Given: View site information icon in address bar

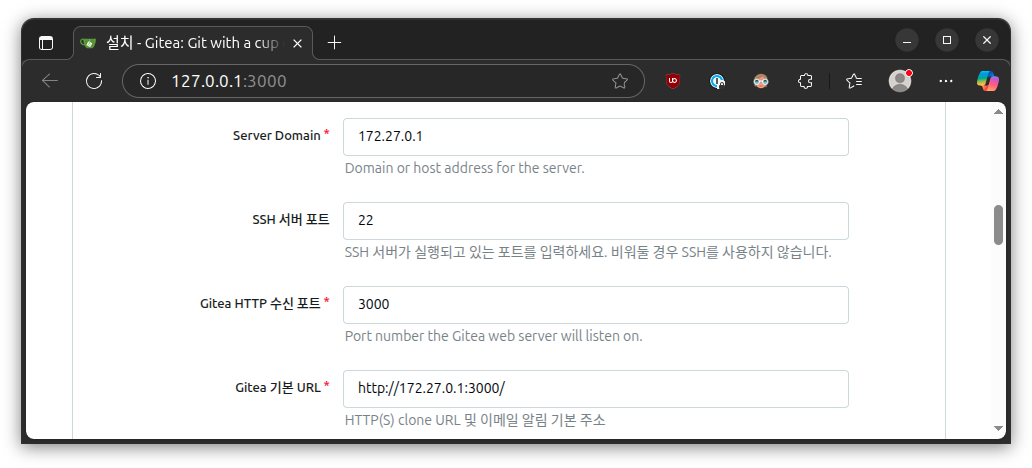Looking at the screenshot, I should click(149, 81).
